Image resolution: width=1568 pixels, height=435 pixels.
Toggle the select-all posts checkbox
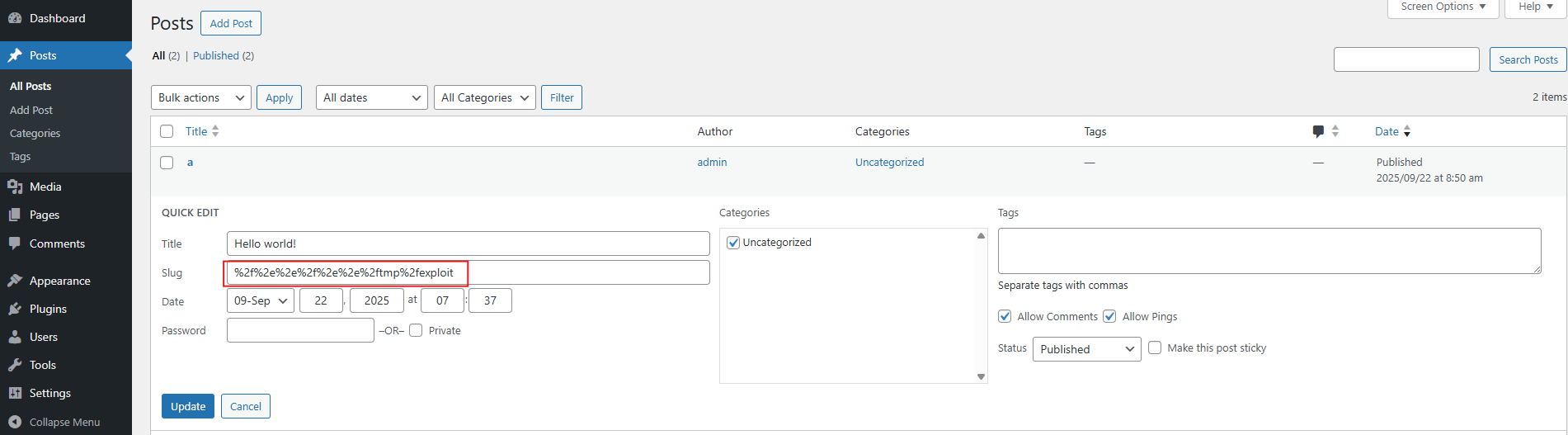(x=167, y=131)
